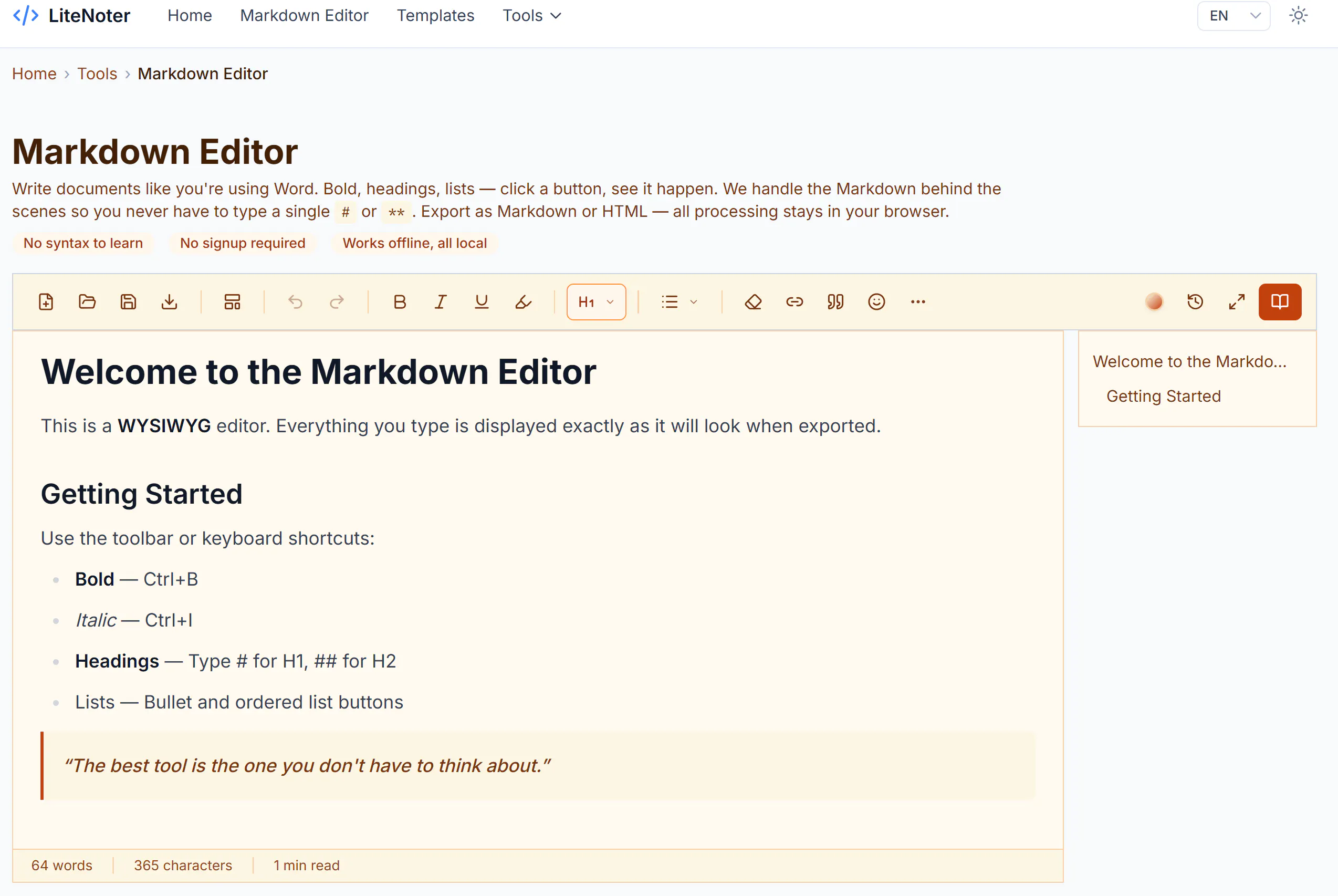Open the more options ellipsis menu
Viewport: 1338px width, 896px height.
point(917,301)
